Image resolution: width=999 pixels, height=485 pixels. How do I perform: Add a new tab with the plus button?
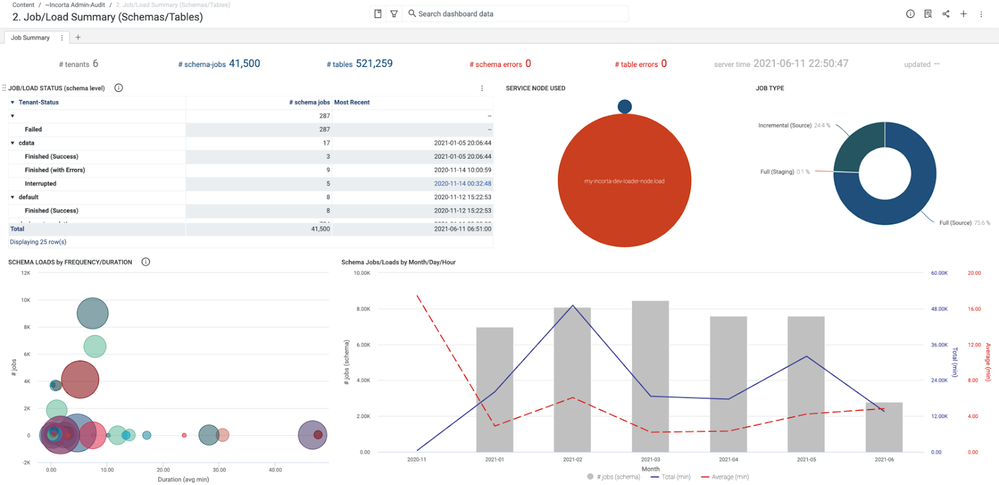coord(78,38)
